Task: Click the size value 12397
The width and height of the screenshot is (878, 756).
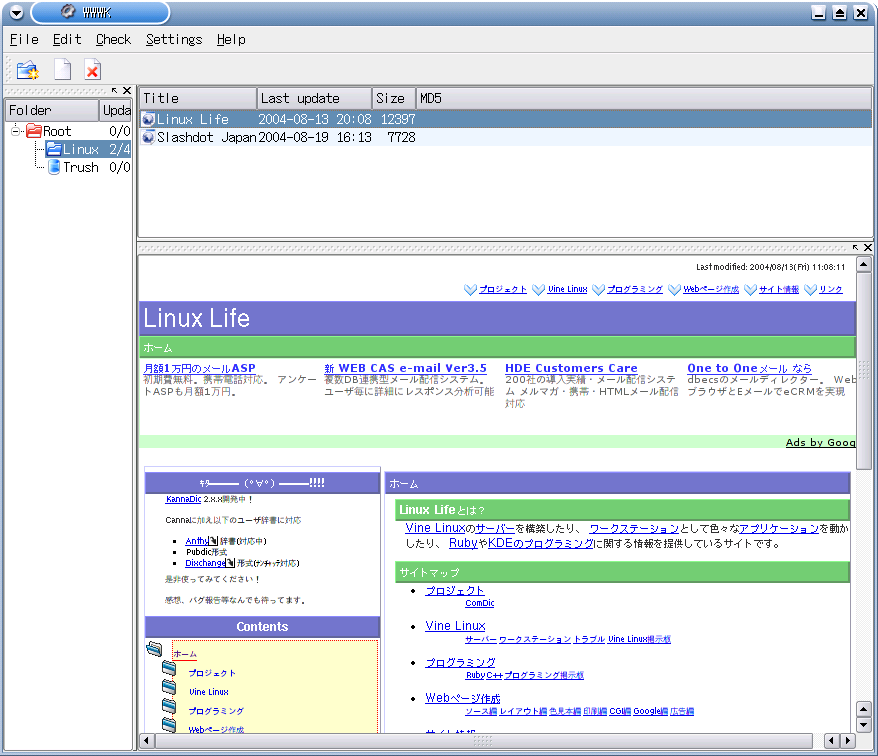Action: tap(398, 119)
